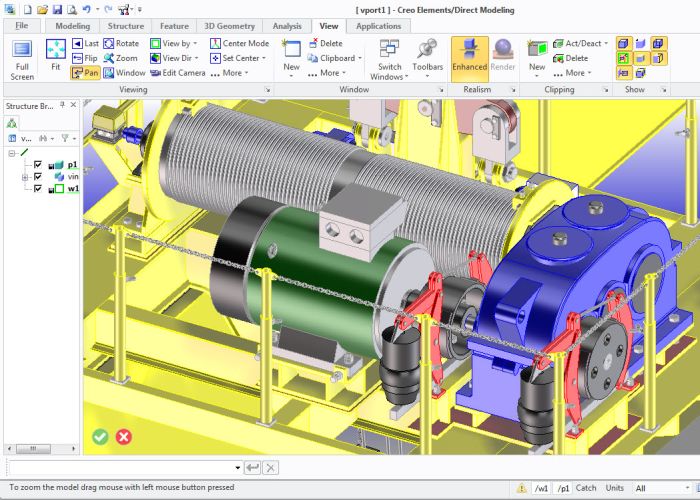Toggle the vin assembly checkbox
The image size is (700, 500).
pos(38,176)
